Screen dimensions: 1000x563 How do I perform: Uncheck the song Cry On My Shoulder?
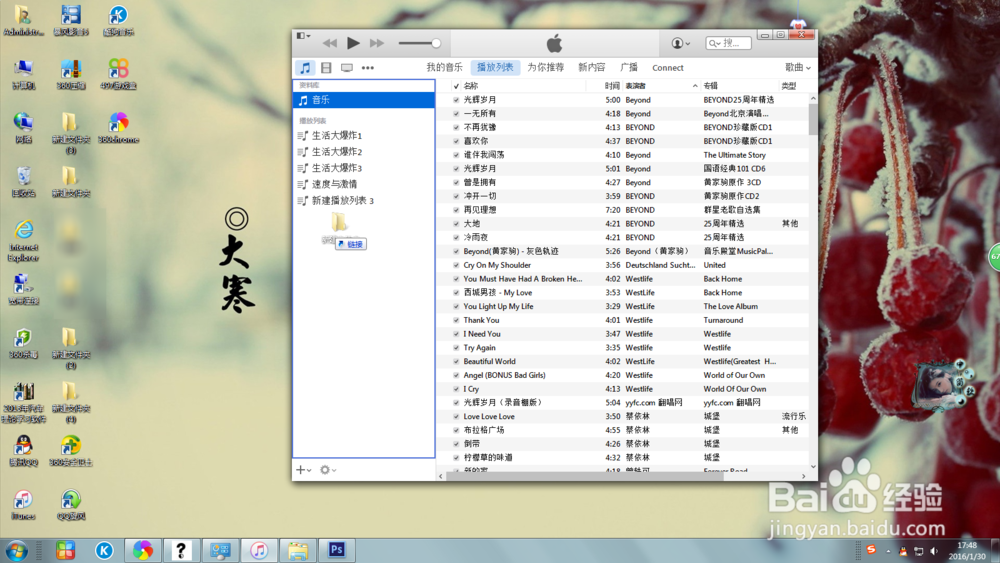click(456, 265)
